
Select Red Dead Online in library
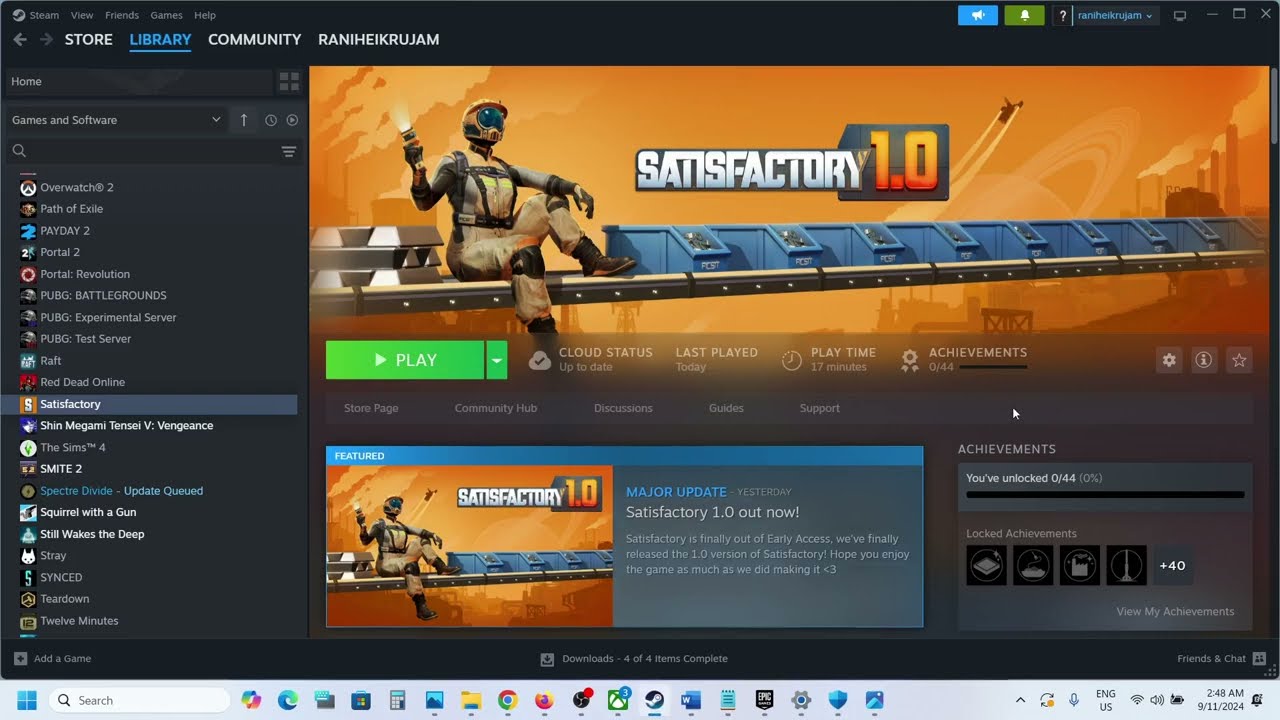(x=82, y=382)
